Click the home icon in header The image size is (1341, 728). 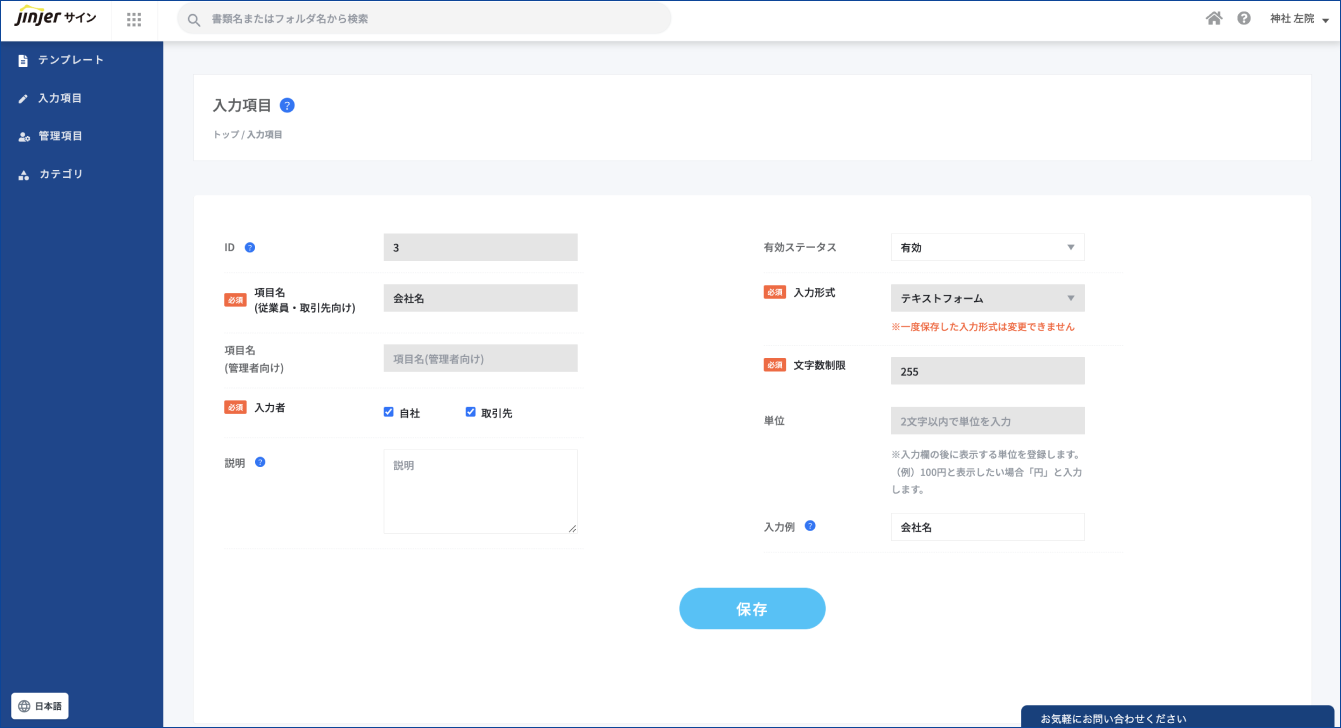pyautogui.click(x=1214, y=18)
